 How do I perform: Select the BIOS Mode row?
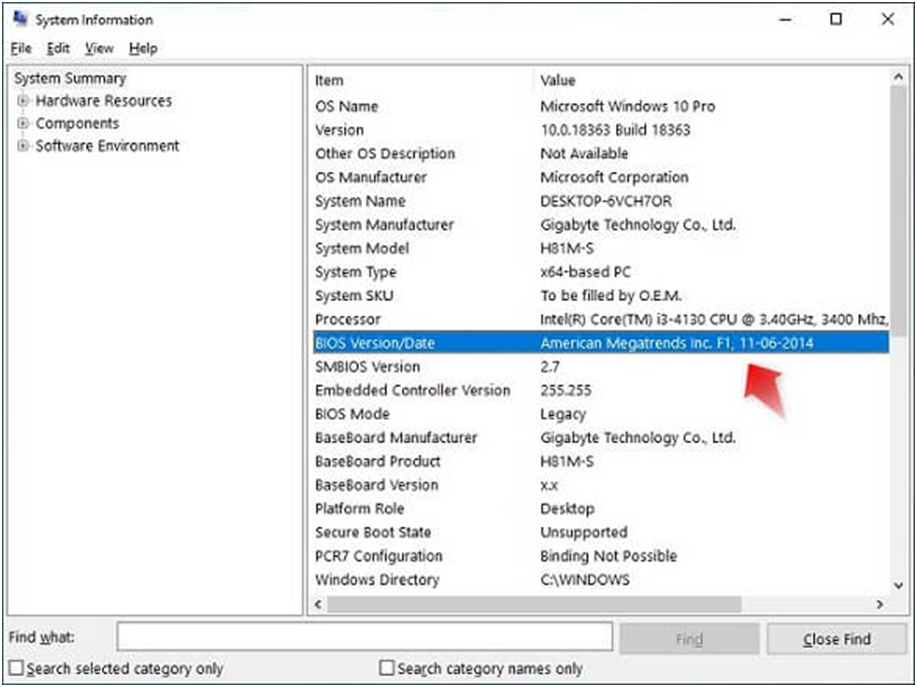click(x=601, y=414)
